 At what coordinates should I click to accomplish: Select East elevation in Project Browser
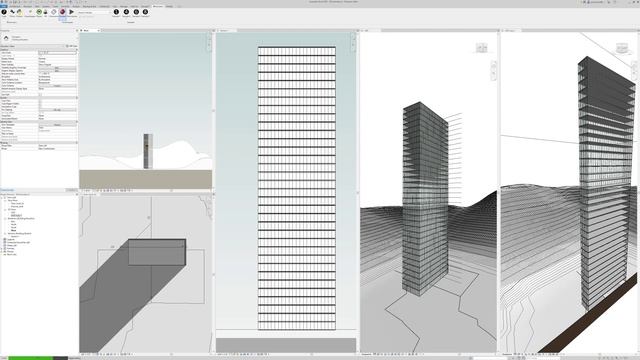click(x=13, y=221)
